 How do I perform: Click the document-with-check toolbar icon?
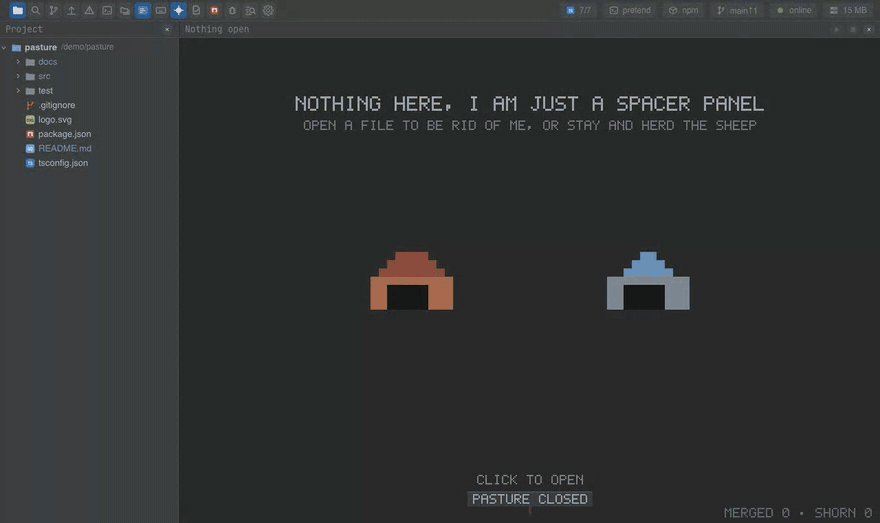coord(196,10)
